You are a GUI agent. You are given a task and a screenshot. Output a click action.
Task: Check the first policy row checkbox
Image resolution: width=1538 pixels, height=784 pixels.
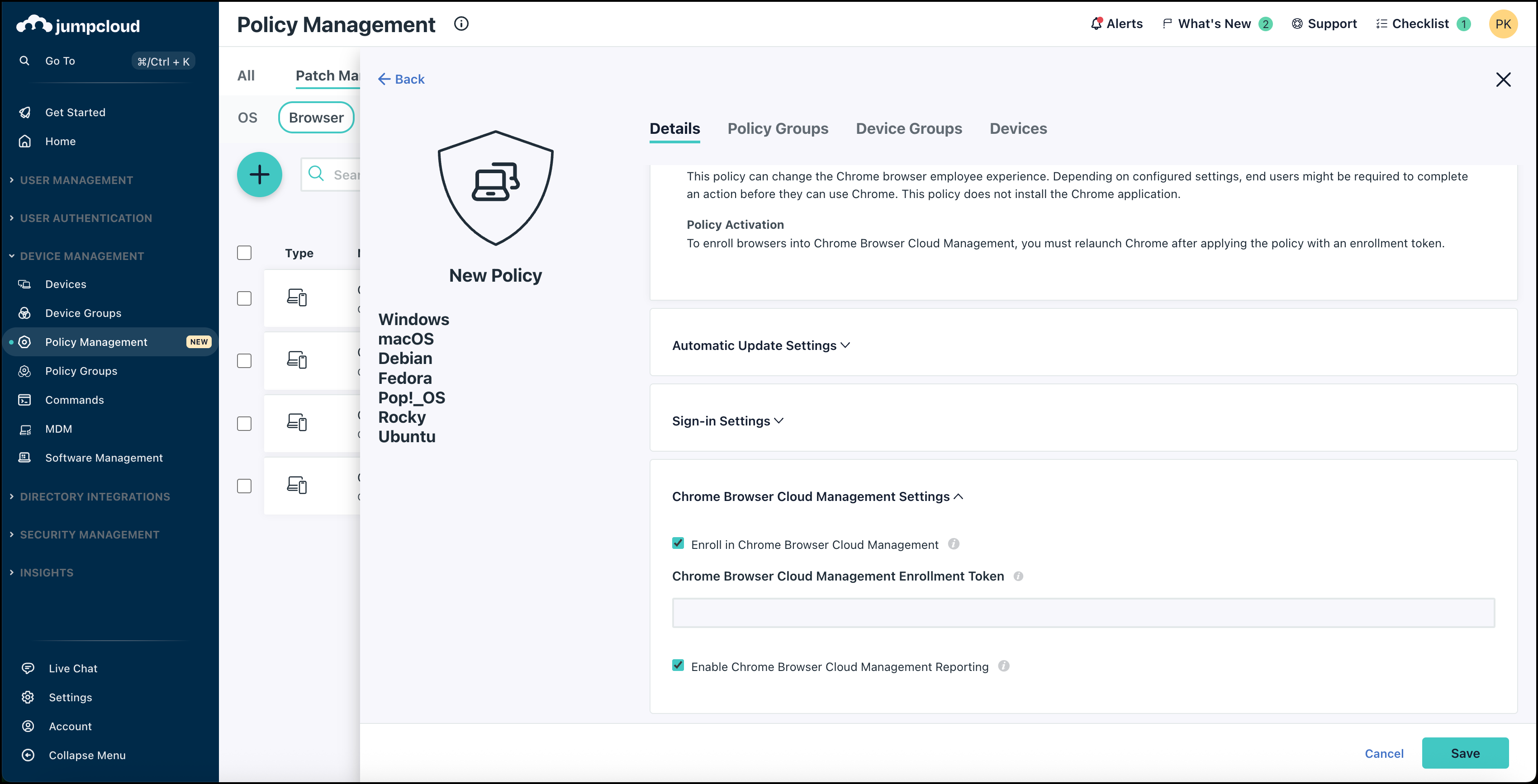[x=244, y=298]
